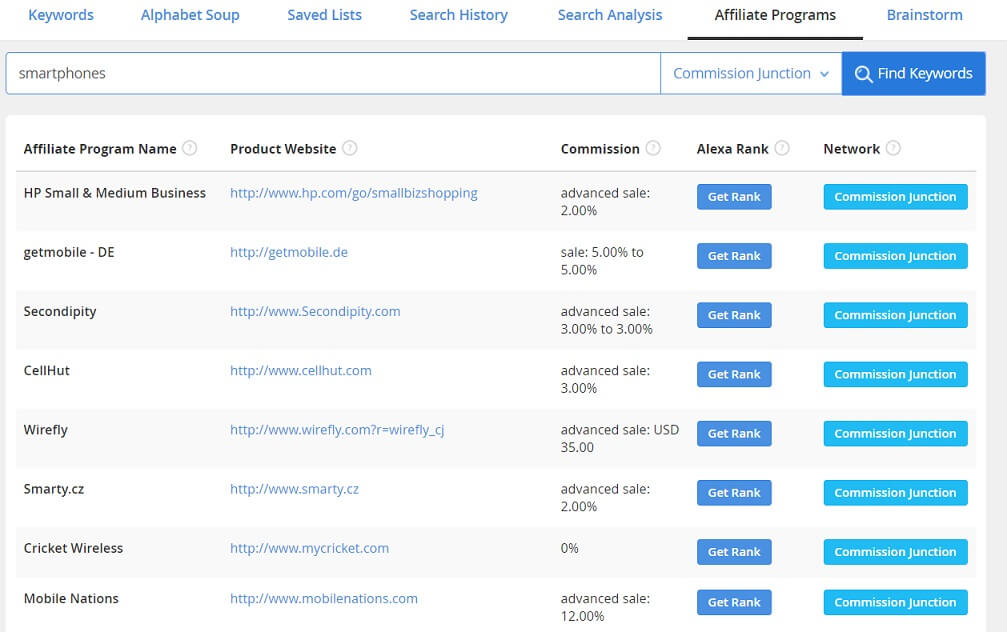Click Commission Junction button in CellHut row
Screen dimensions: 1007x632
tap(895, 374)
